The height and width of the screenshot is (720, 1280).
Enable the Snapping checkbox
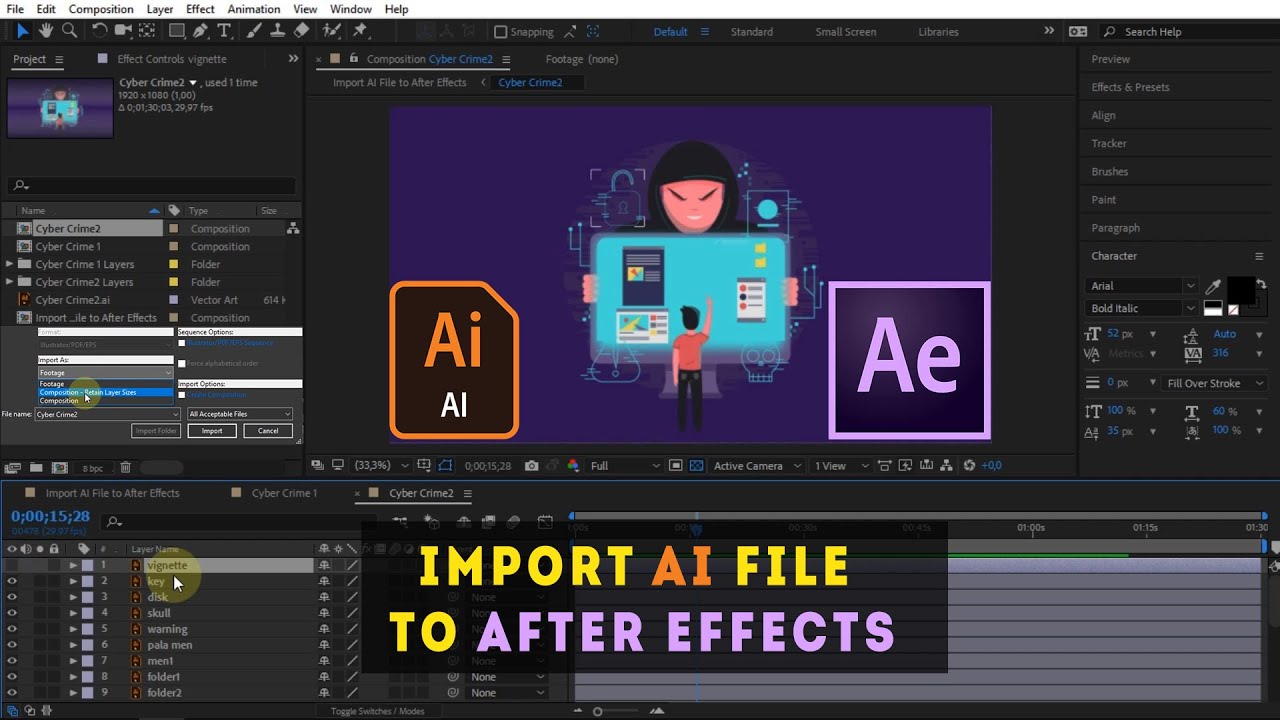[x=501, y=32]
